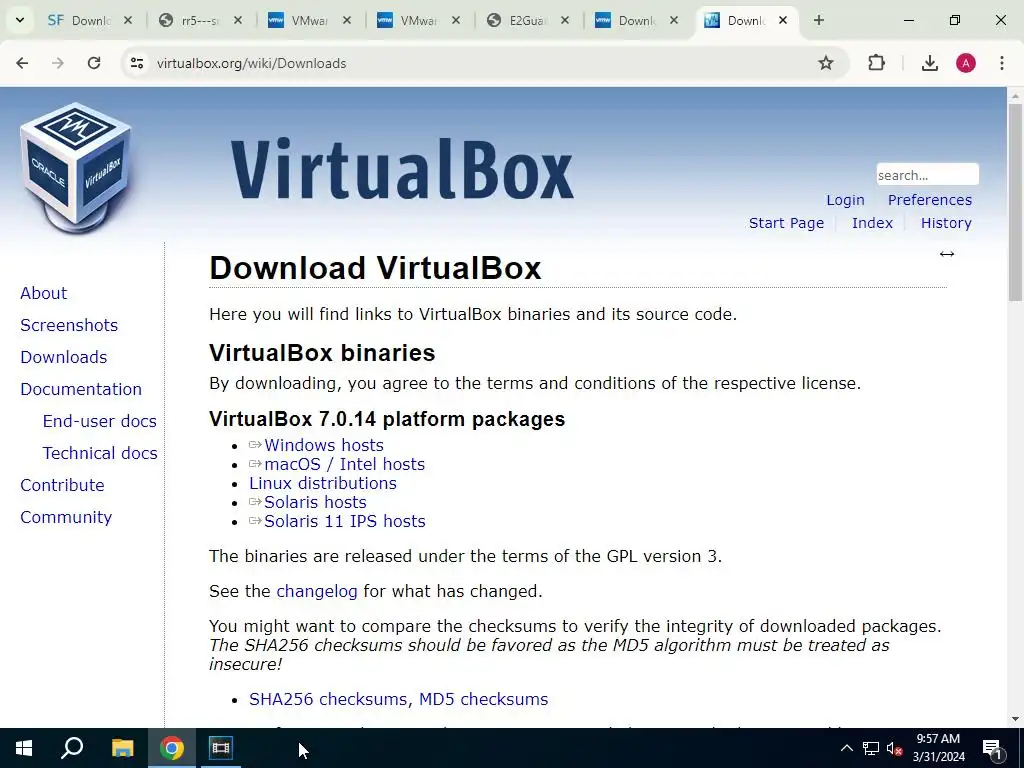Click the browser forward arrow

pyautogui.click(x=58, y=63)
